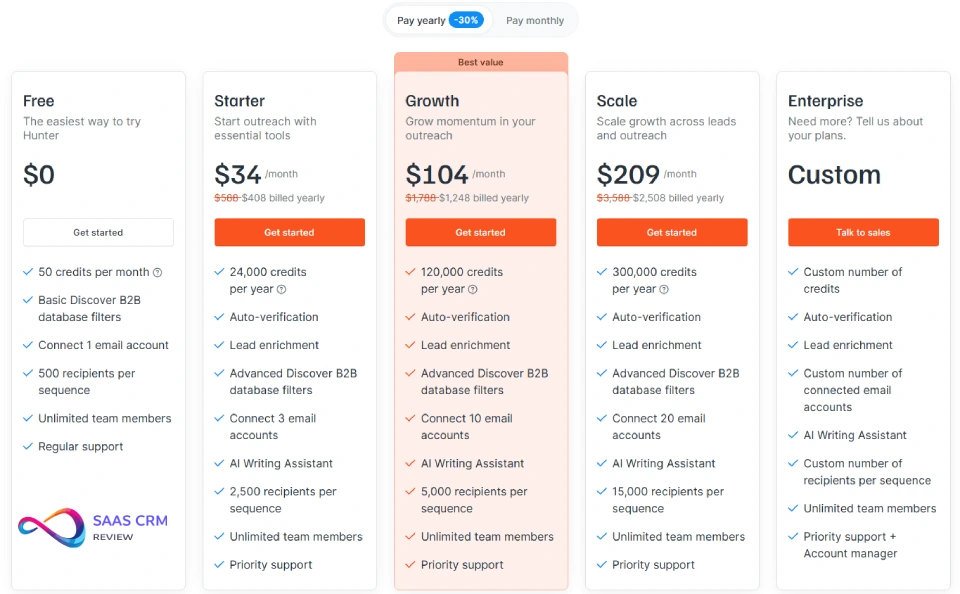Image resolution: width=960 pixels, height=594 pixels.
Task: Click help icon beside Growth credits per year
Action: [472, 290]
